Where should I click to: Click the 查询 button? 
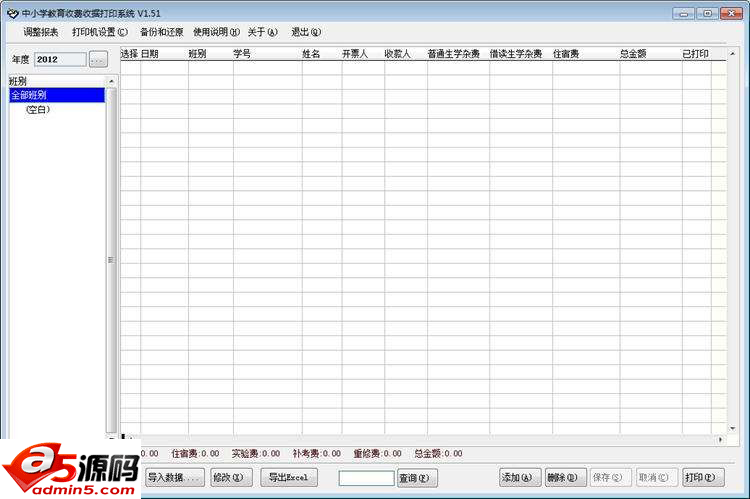[417, 478]
